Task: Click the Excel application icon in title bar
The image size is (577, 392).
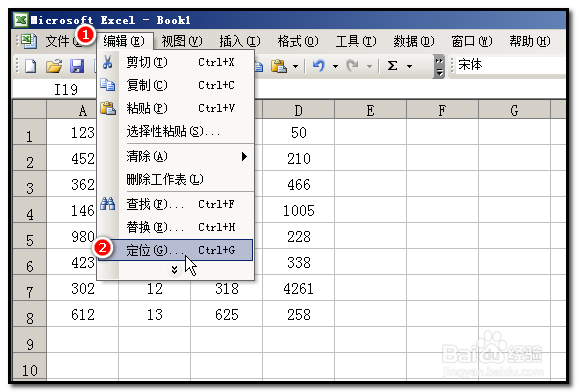Action: [x=21, y=20]
